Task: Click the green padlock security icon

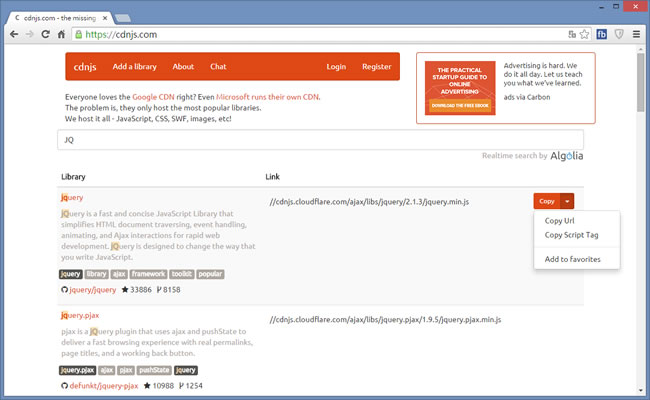Action: tap(78, 34)
